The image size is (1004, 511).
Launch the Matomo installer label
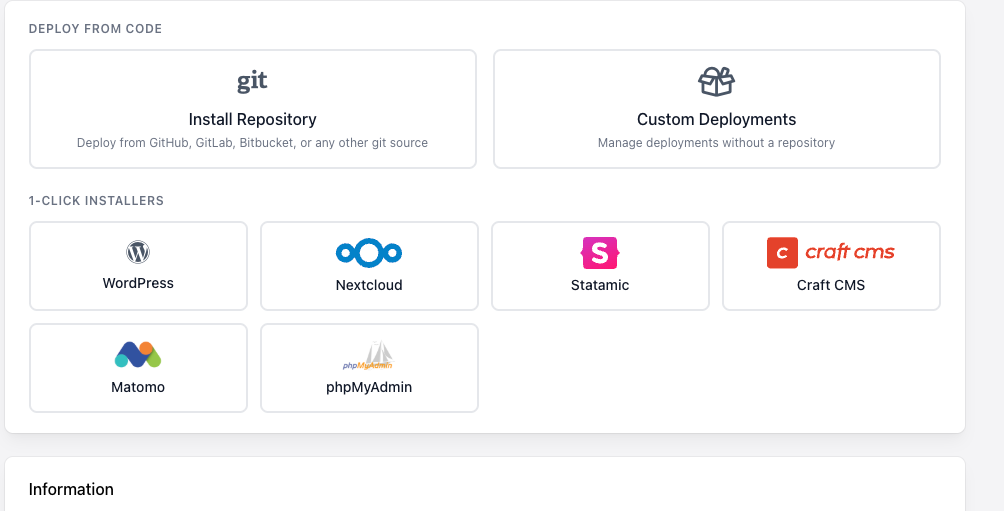[x=138, y=387]
